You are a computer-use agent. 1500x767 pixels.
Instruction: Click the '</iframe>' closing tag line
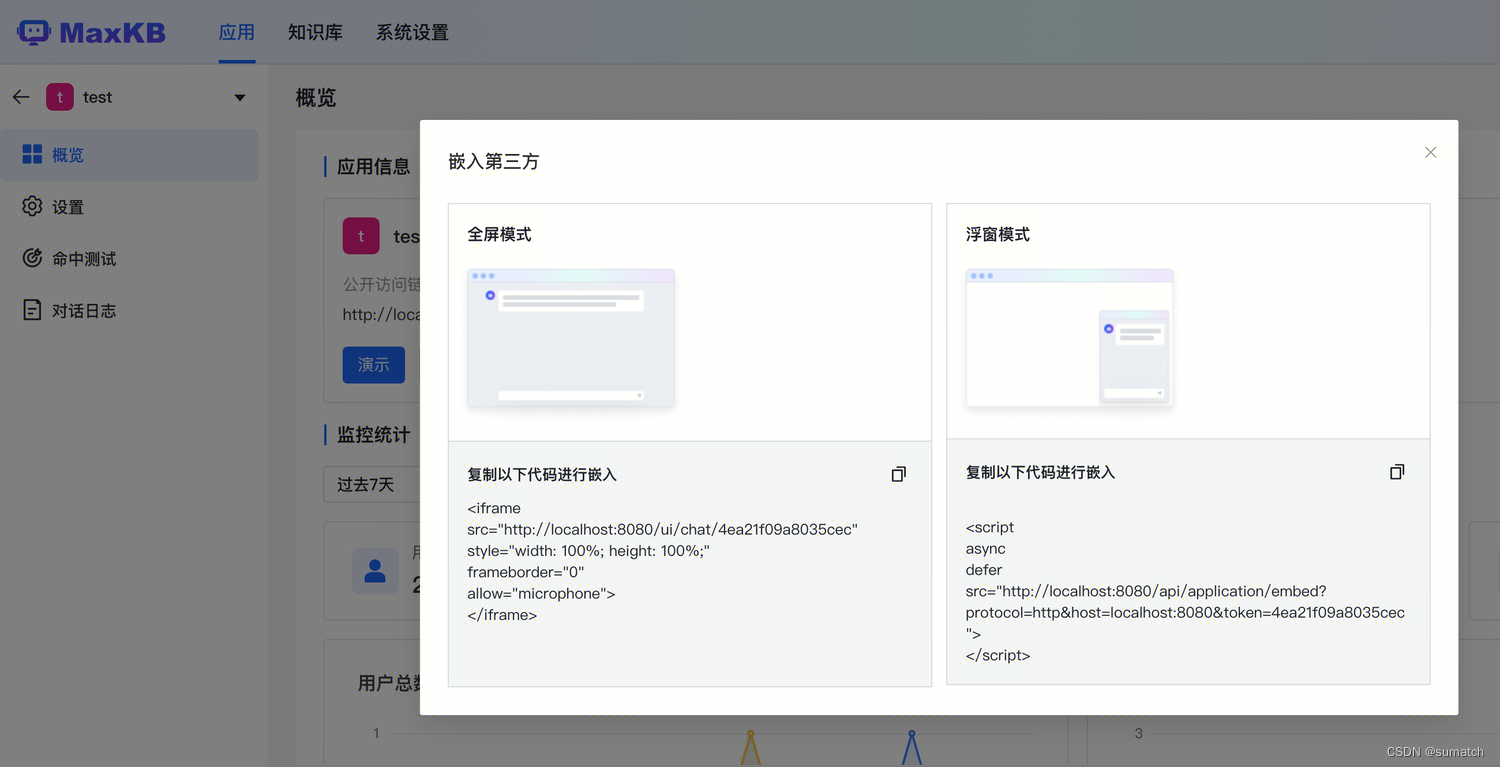point(502,615)
